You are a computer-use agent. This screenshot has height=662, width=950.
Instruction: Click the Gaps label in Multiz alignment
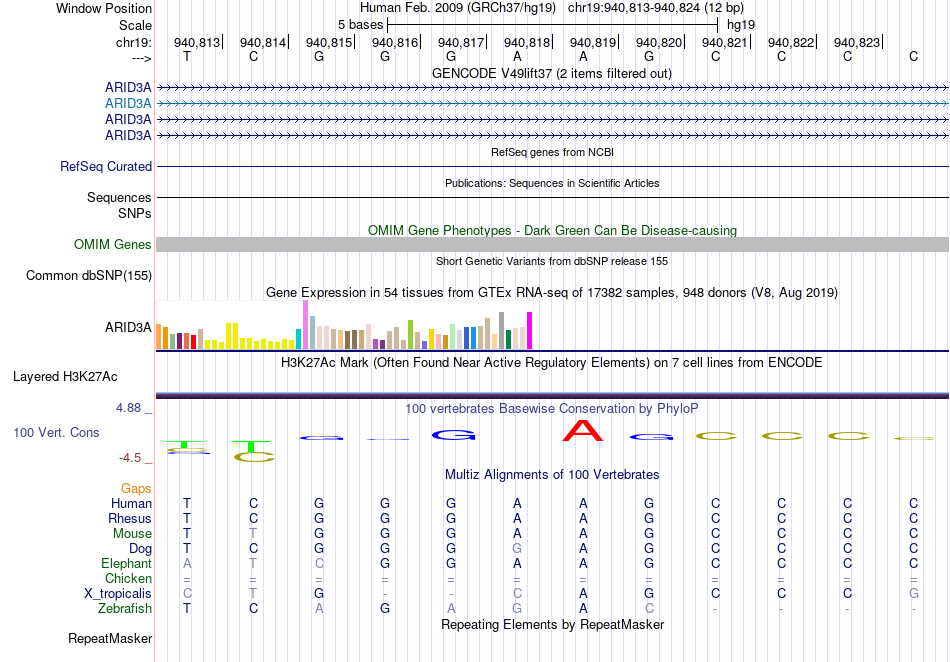[x=136, y=488]
